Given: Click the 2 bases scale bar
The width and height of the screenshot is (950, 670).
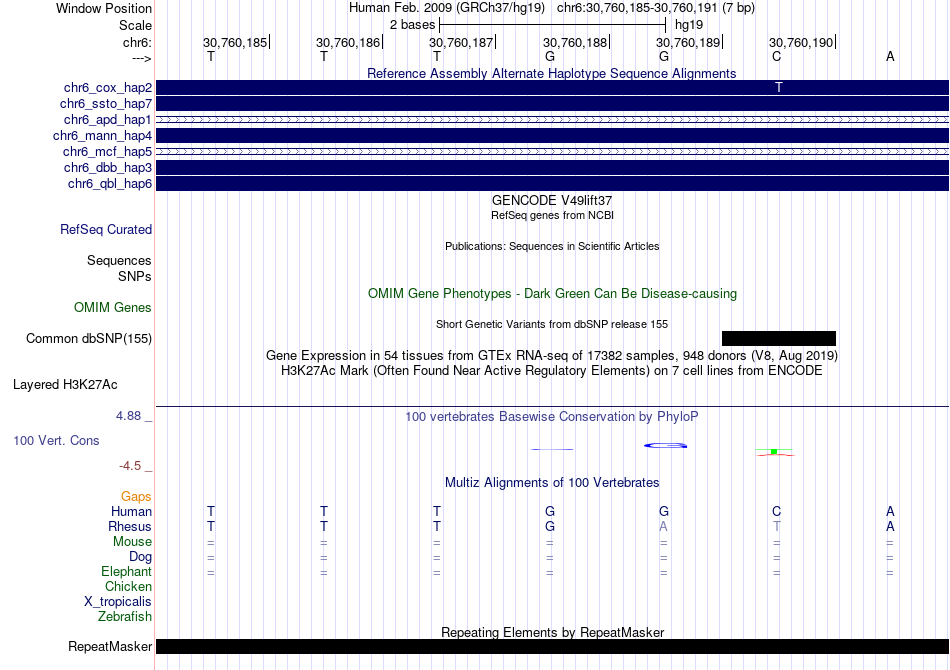Looking at the screenshot, I should tap(552, 25).
